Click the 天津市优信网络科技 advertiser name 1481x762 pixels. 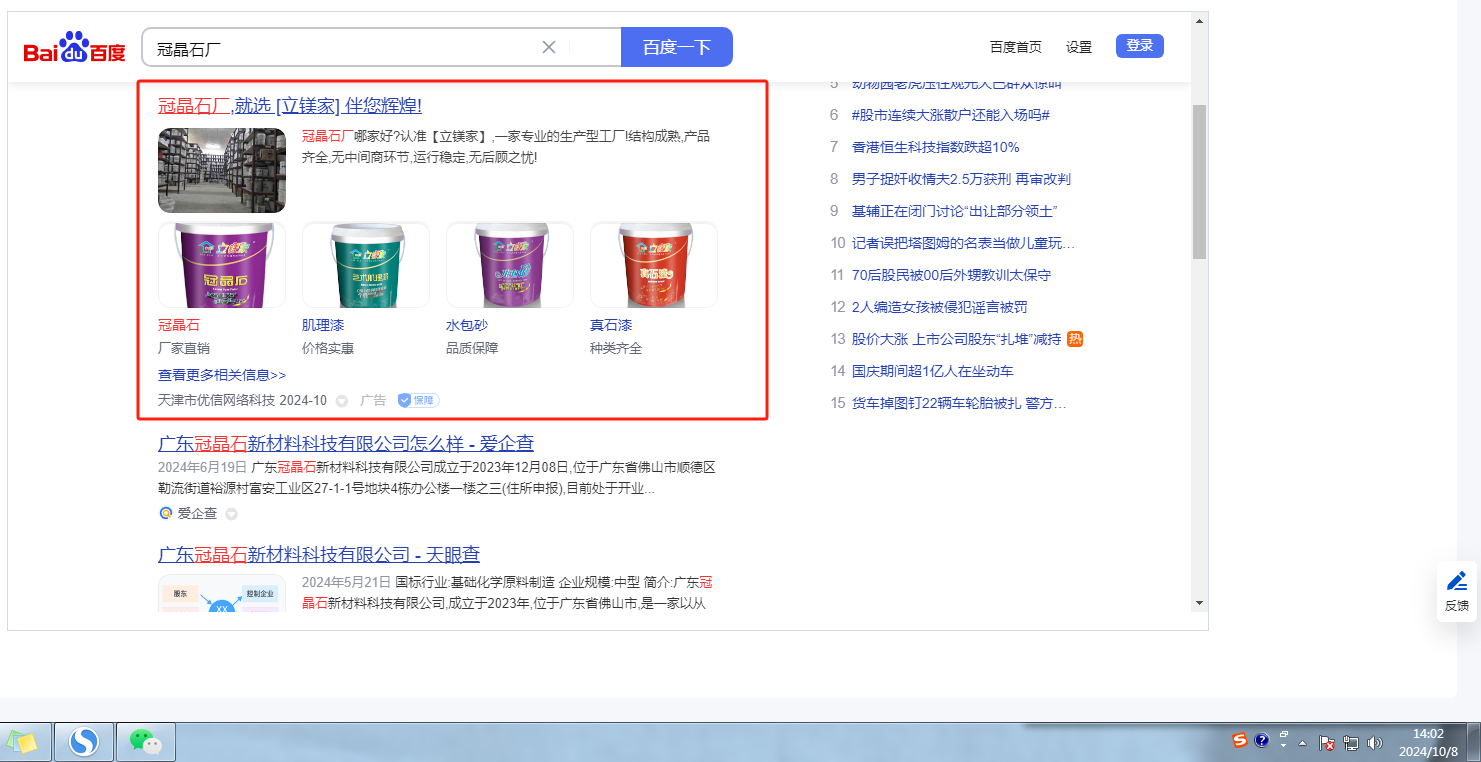click(216, 400)
